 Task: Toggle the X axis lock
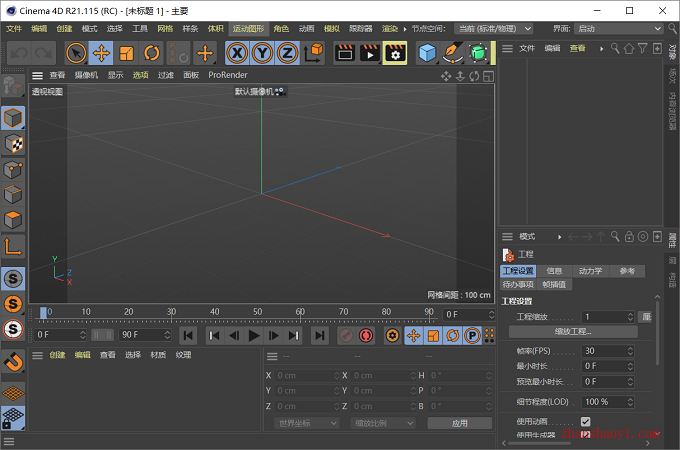237,53
